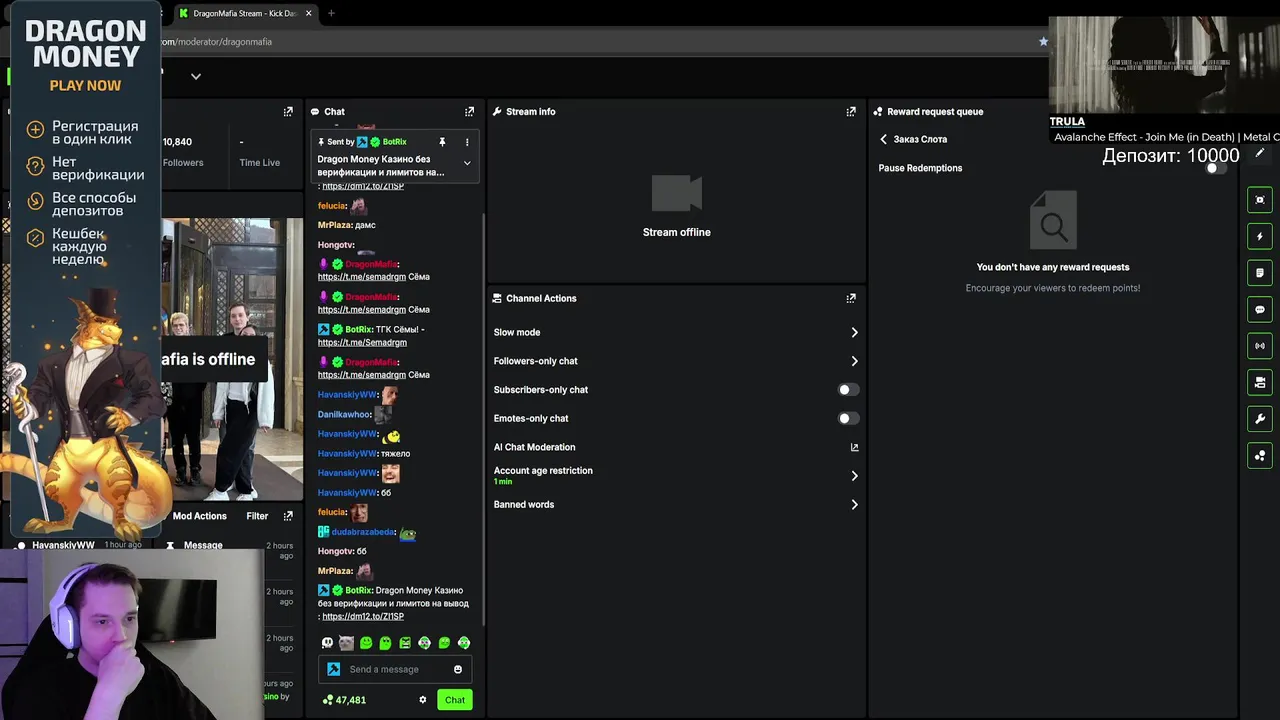Open BotRix link https://t.me/Semadrgm
Viewport: 1280px width, 720px height.
pyautogui.click(x=362, y=342)
